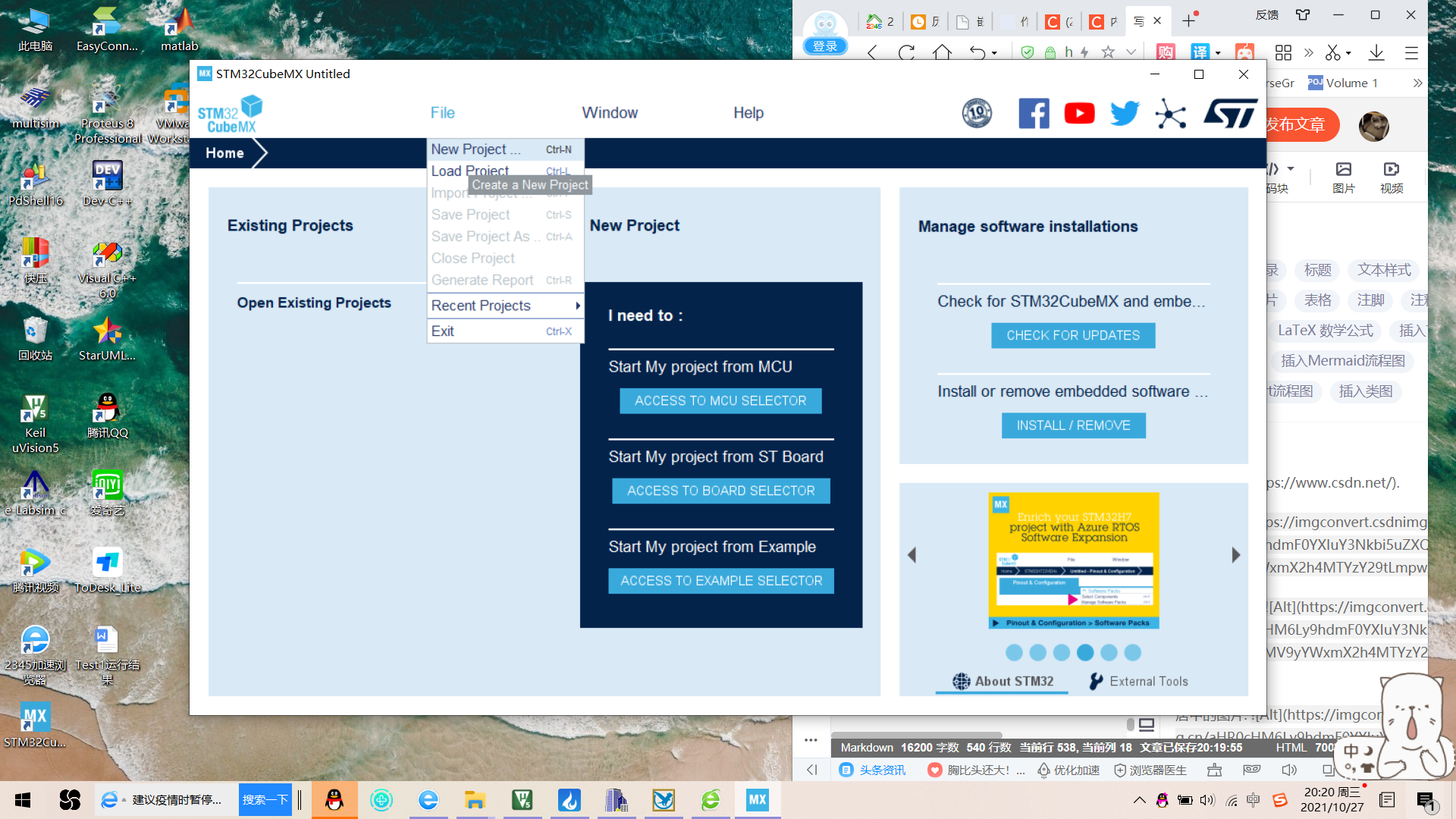Open the Facebook icon in STM32CubeMX
Screen dimensions: 1456x819
coord(1034,114)
